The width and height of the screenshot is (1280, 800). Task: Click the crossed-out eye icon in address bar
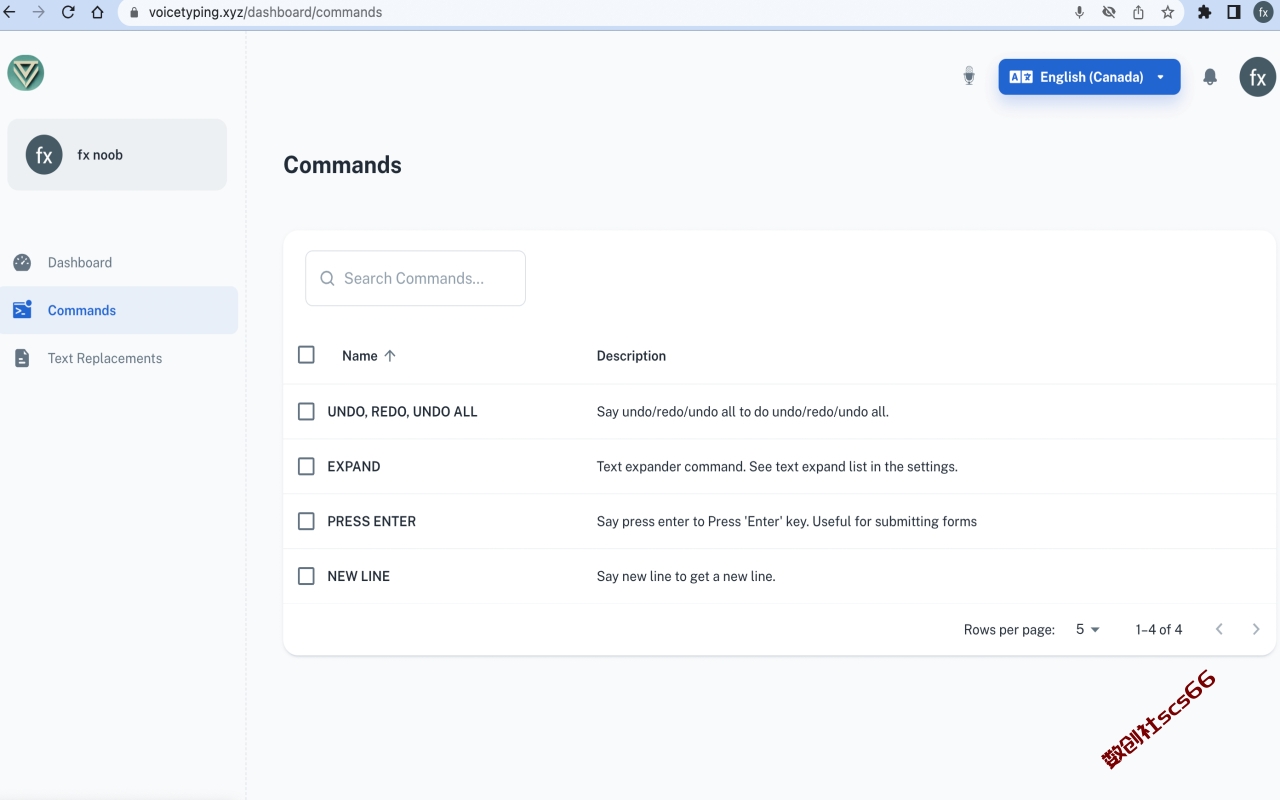click(1109, 12)
